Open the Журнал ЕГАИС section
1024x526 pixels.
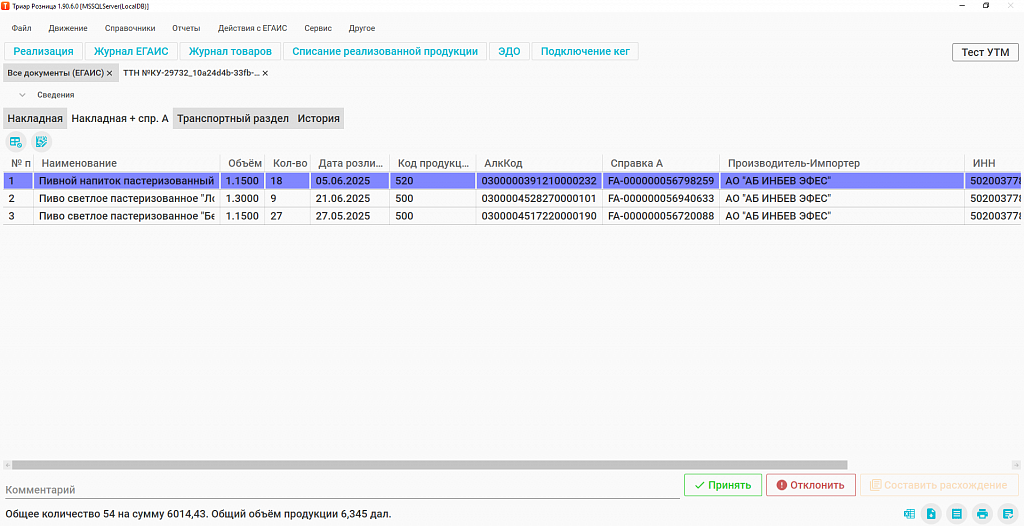tap(131, 51)
